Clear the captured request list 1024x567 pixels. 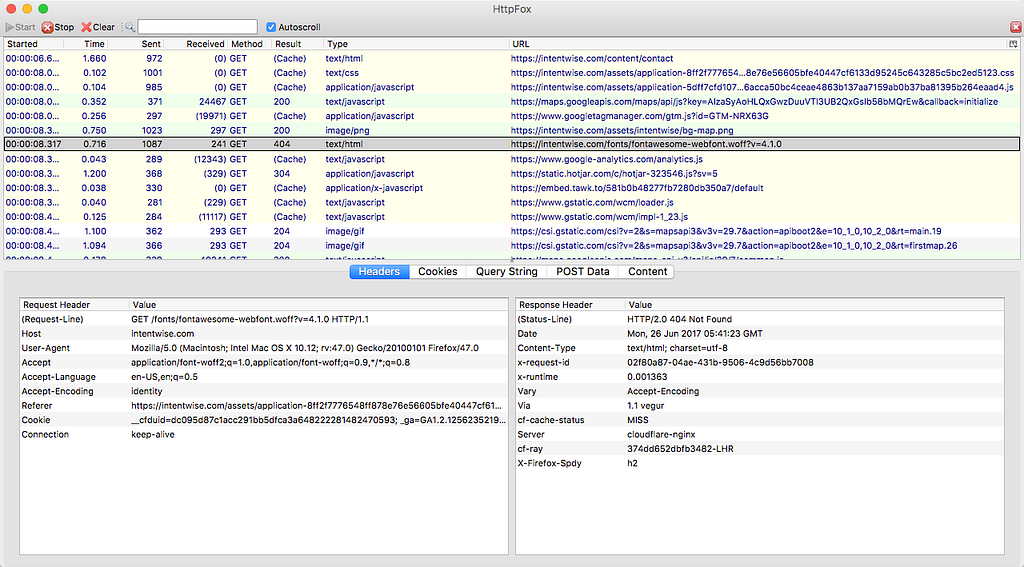tap(98, 27)
